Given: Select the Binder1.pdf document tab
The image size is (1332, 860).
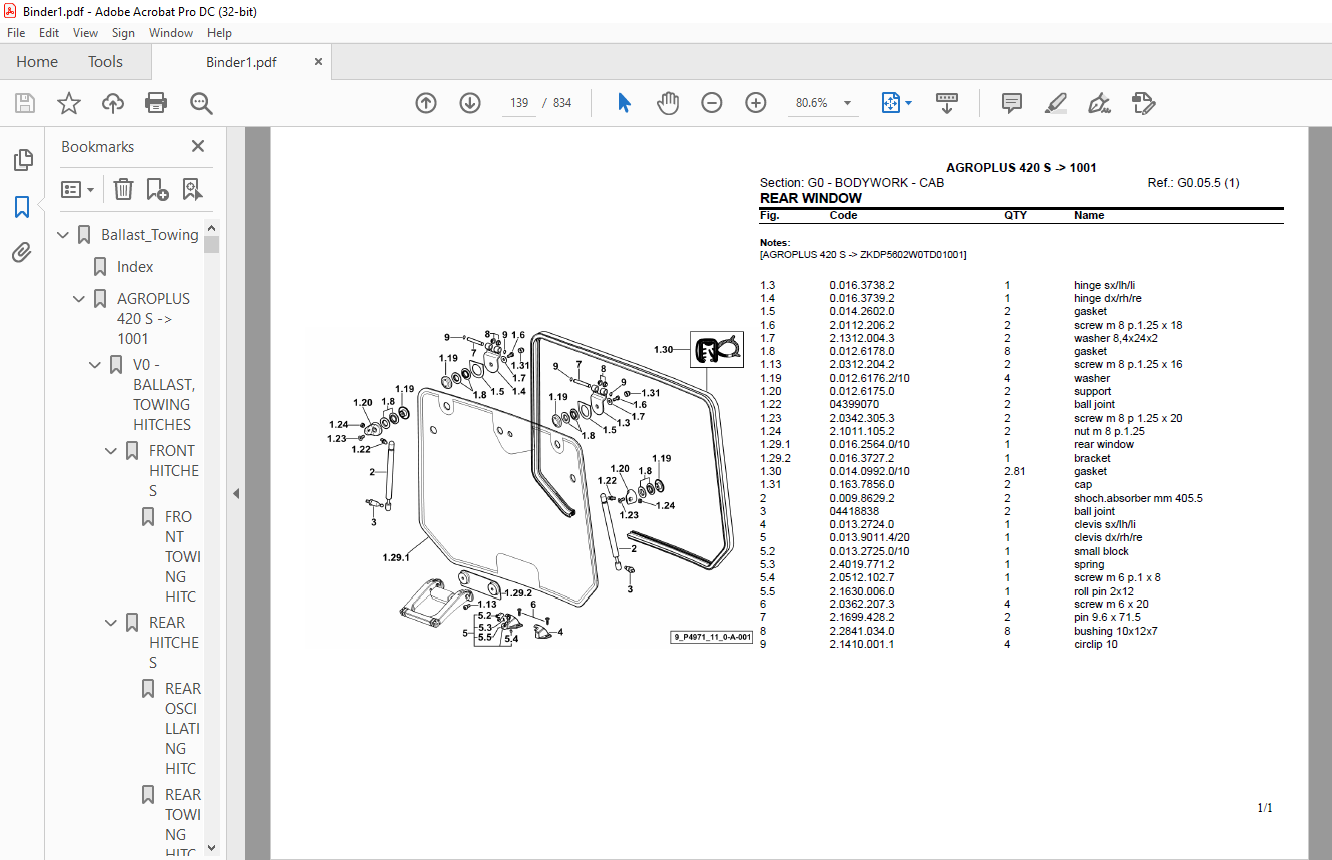Looking at the screenshot, I should 241,62.
